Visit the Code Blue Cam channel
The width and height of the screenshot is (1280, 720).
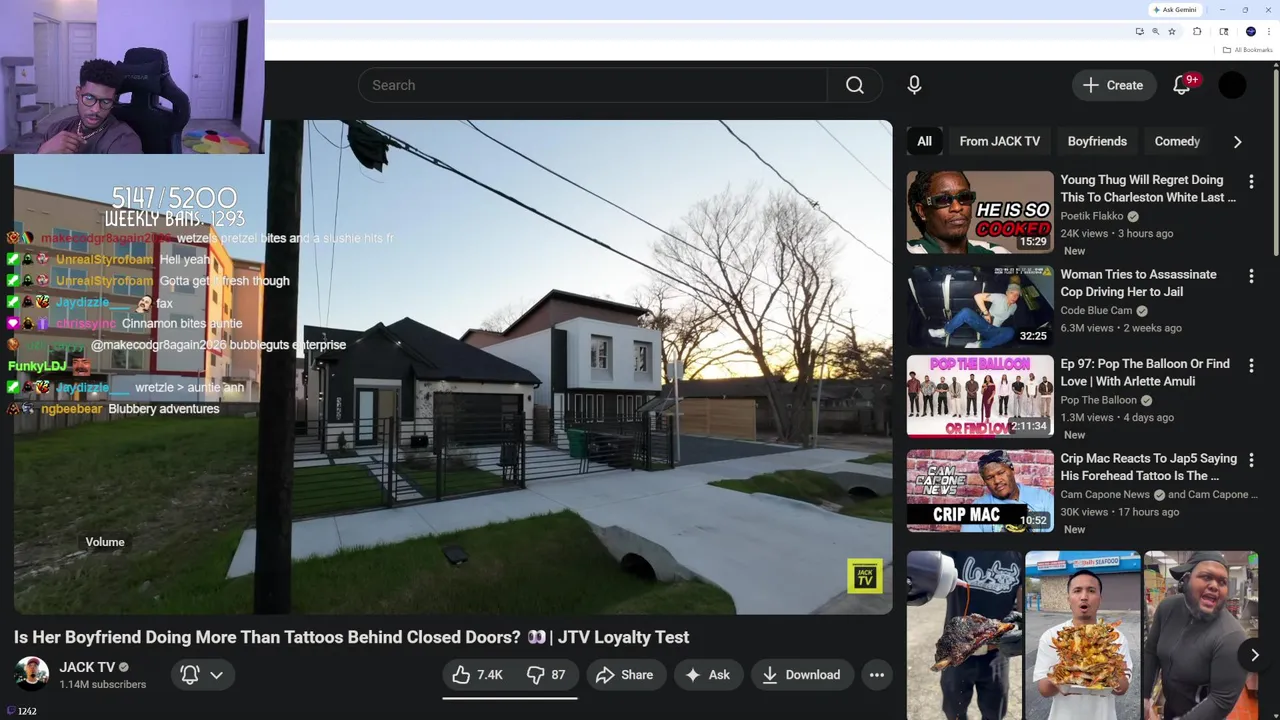[x=1096, y=311]
